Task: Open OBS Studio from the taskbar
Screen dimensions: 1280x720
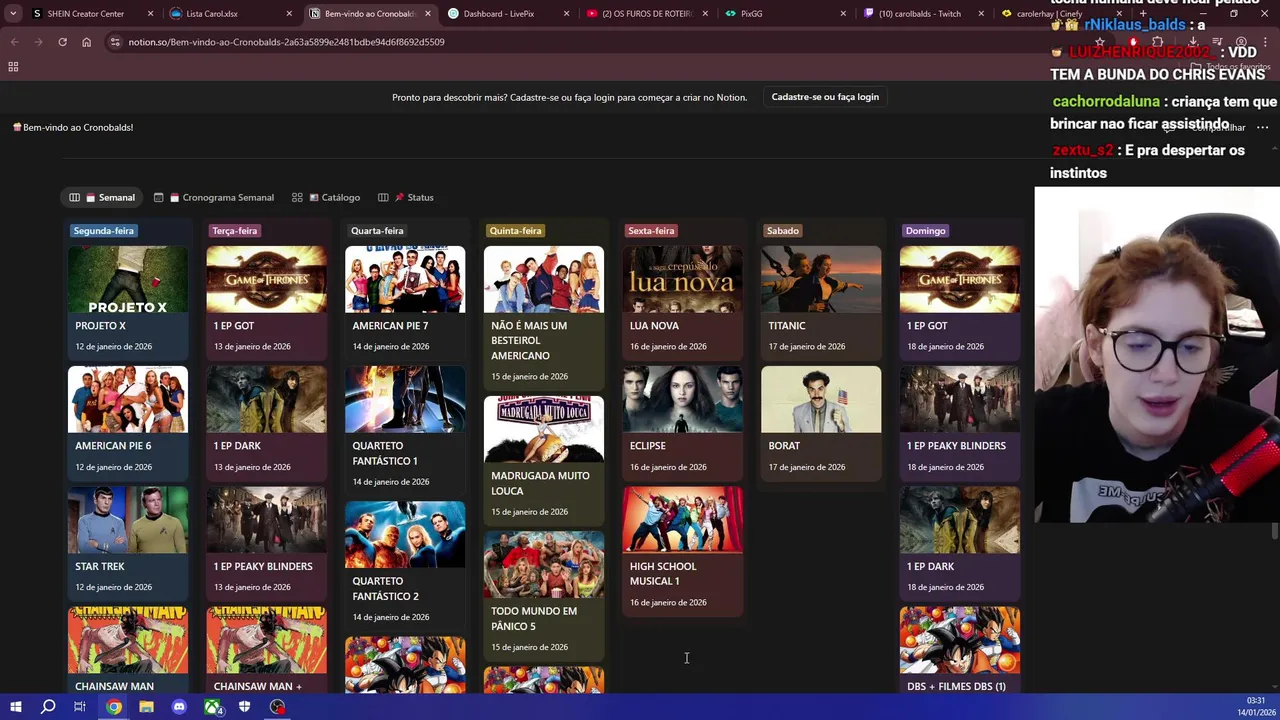Action: tap(277, 707)
